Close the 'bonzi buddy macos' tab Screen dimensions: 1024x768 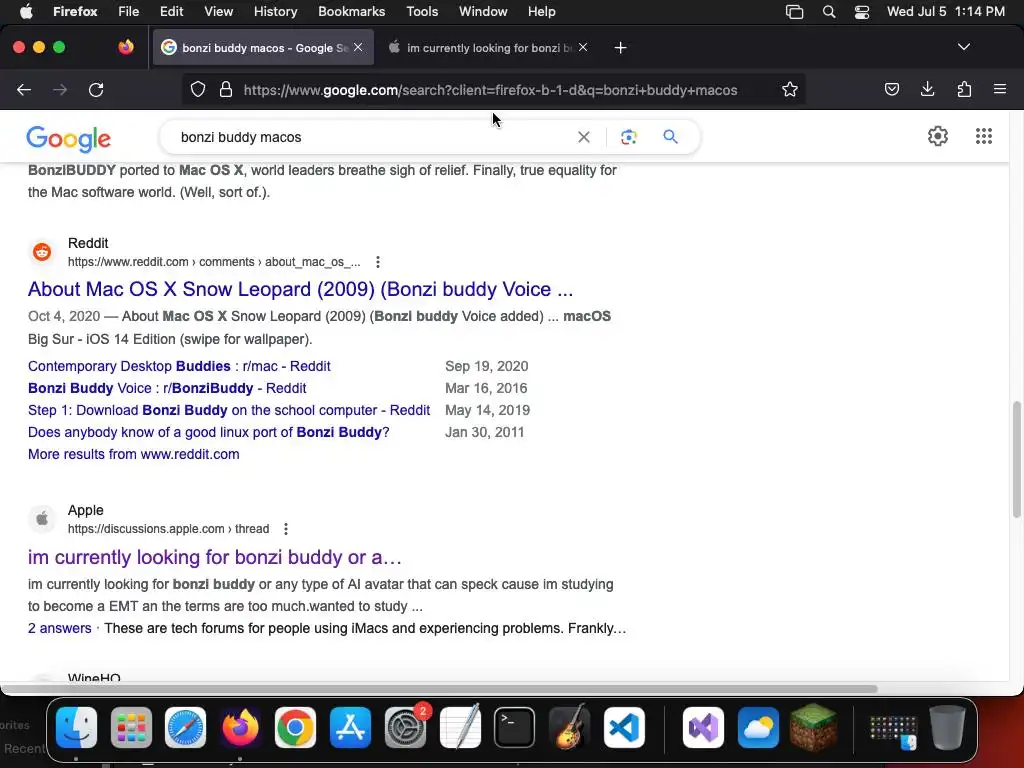click(358, 47)
